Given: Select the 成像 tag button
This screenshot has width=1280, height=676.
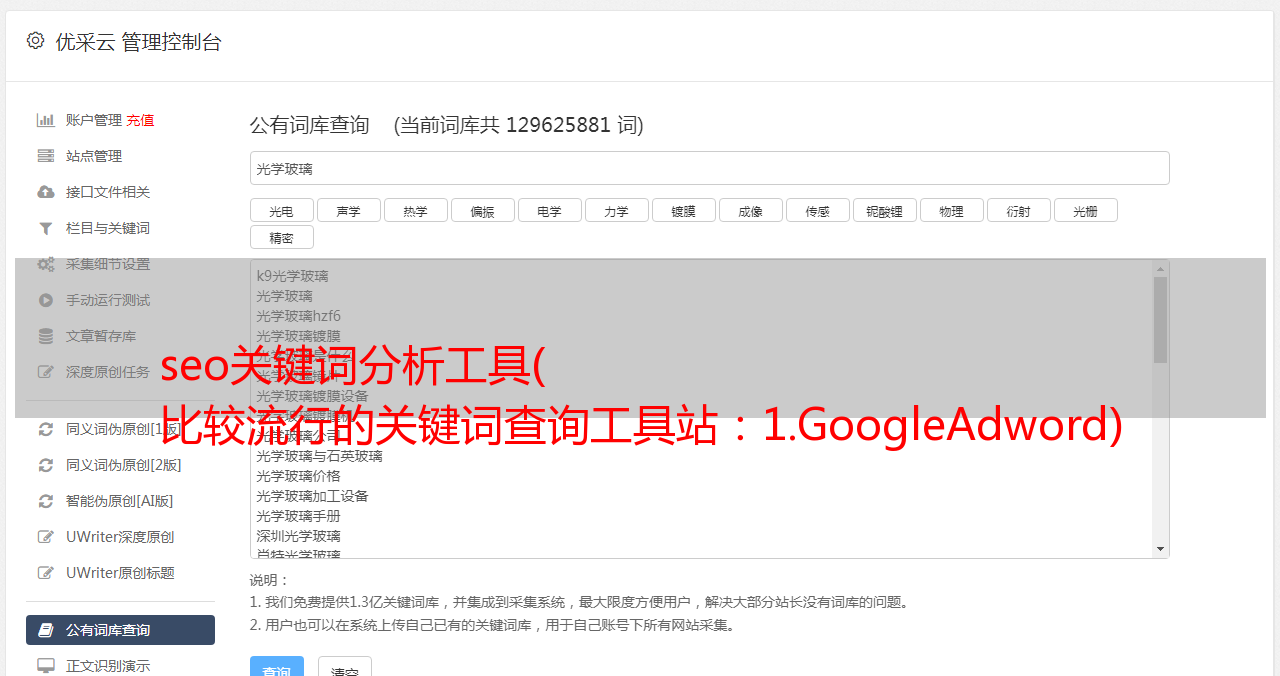Looking at the screenshot, I should point(750,210).
